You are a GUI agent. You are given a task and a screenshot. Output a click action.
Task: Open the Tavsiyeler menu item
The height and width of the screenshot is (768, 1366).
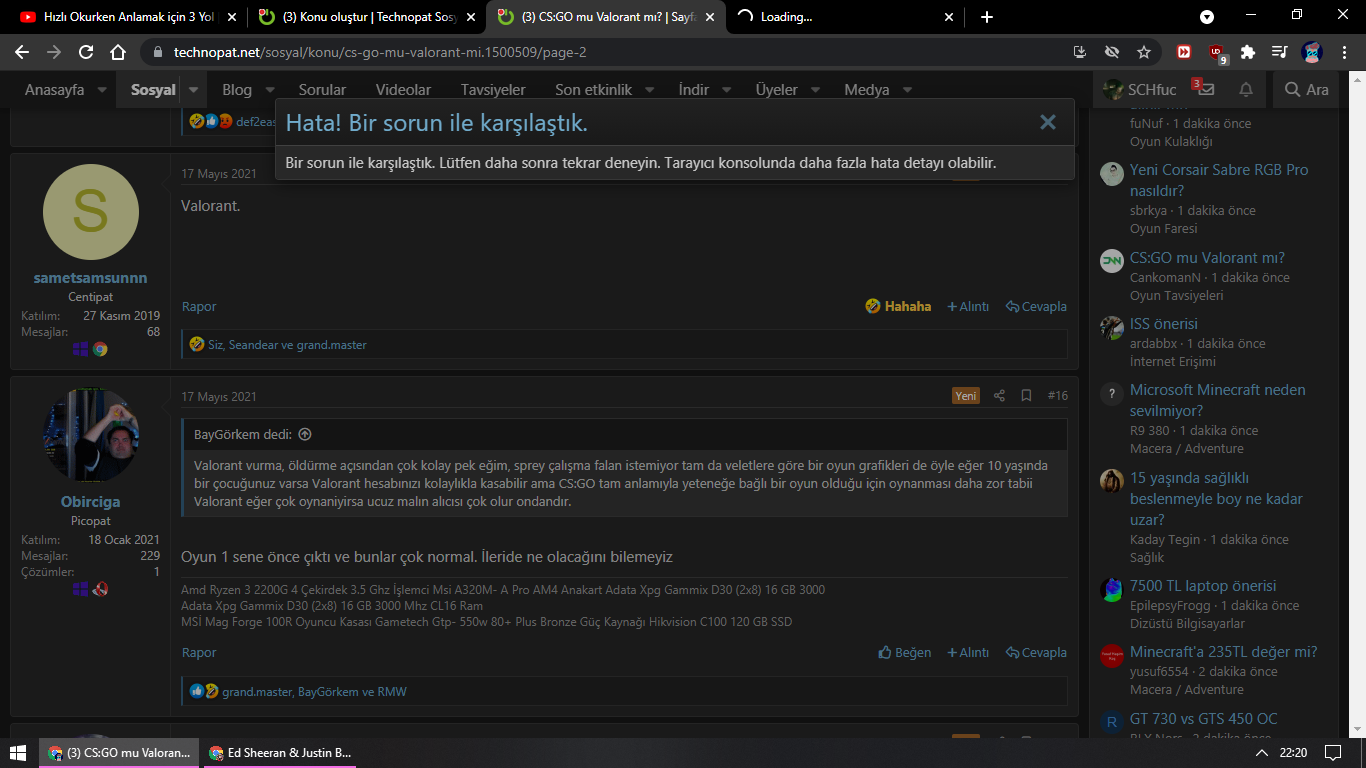pos(493,90)
